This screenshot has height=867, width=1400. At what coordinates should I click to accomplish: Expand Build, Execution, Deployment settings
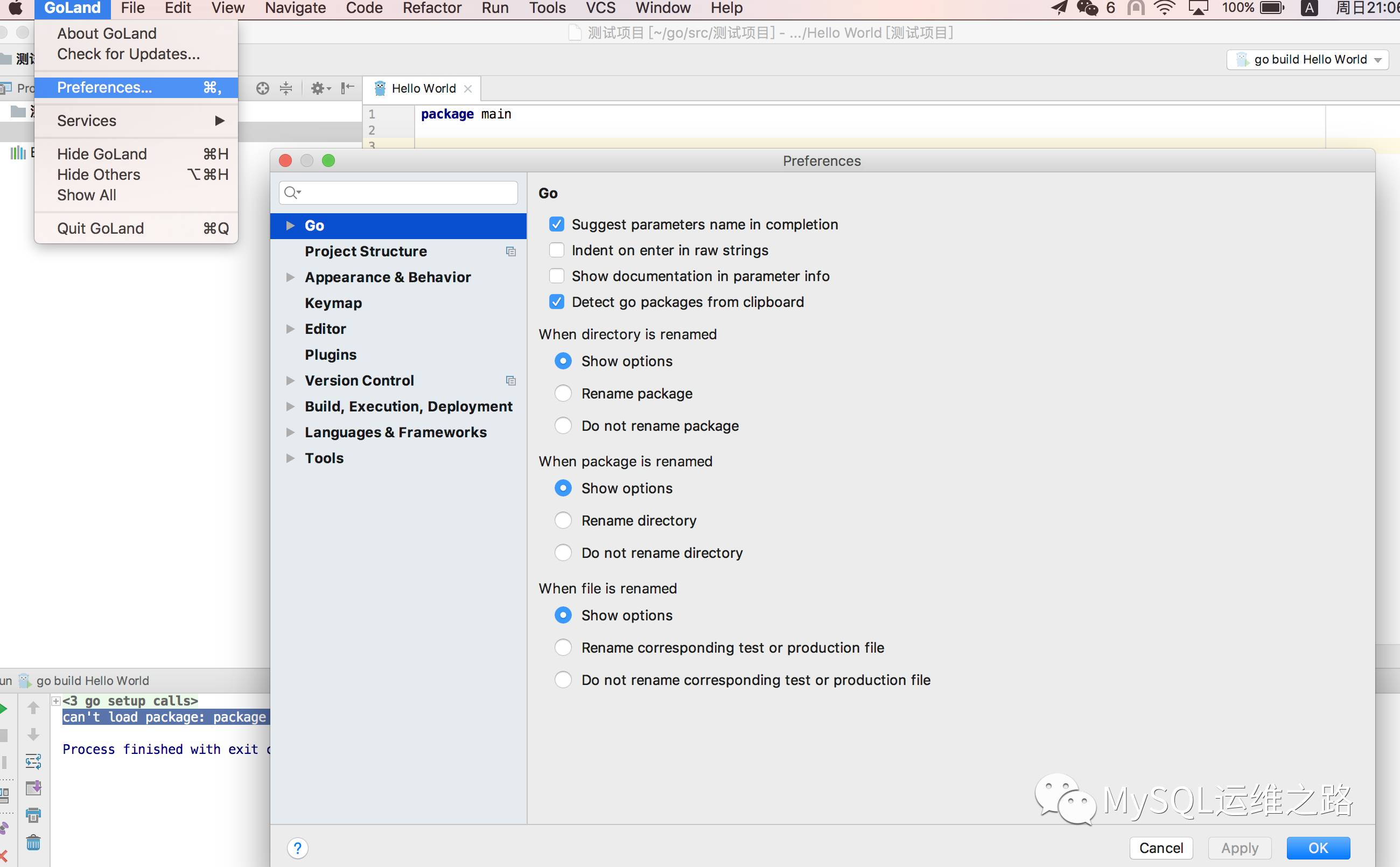click(290, 407)
